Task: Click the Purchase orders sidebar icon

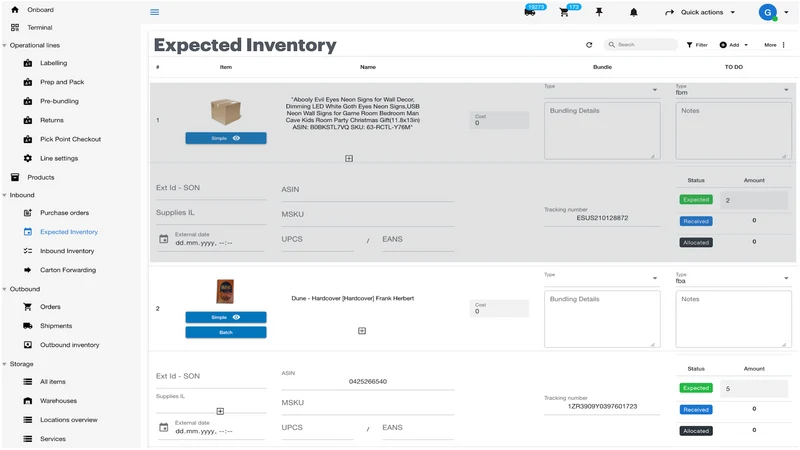Action: tap(28, 213)
